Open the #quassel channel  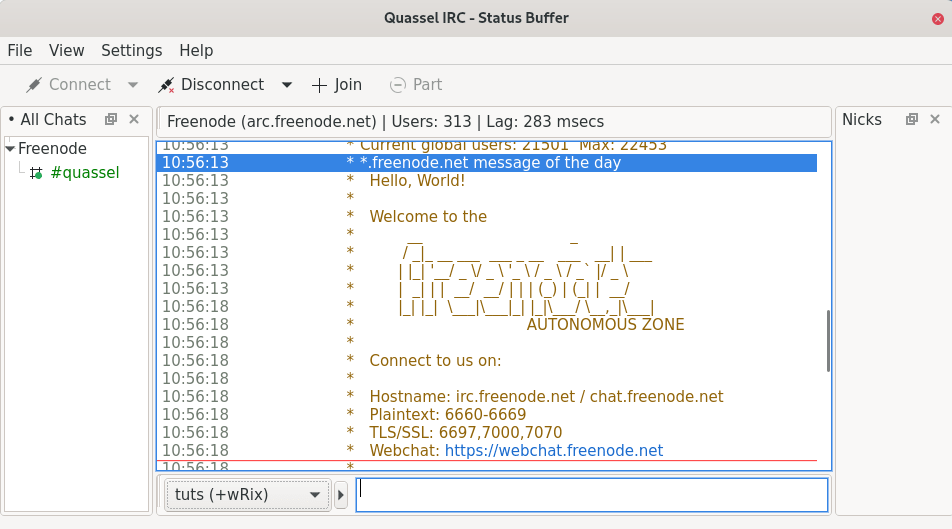coord(85,172)
